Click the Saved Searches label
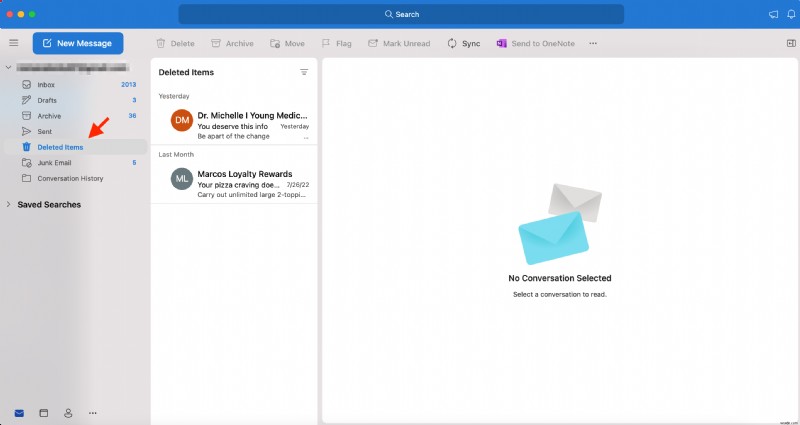This screenshot has height=425, width=800. point(49,205)
